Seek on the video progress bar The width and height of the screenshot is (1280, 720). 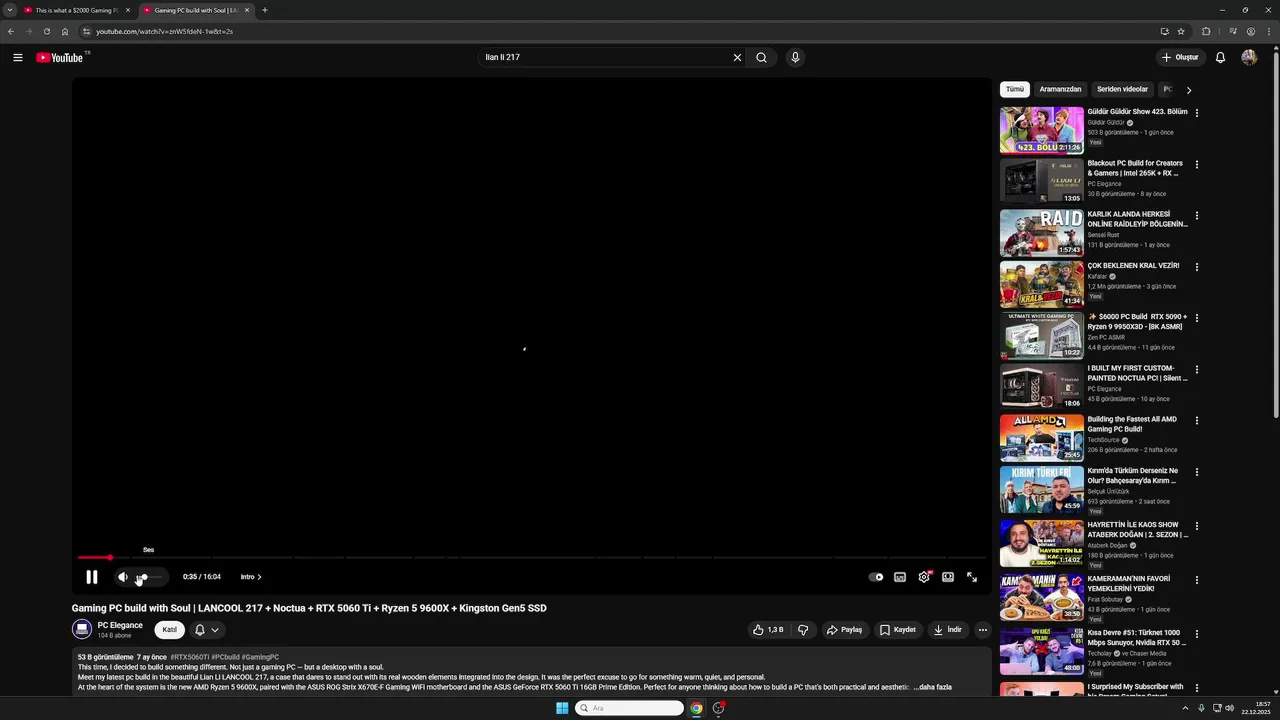[x=532, y=557]
